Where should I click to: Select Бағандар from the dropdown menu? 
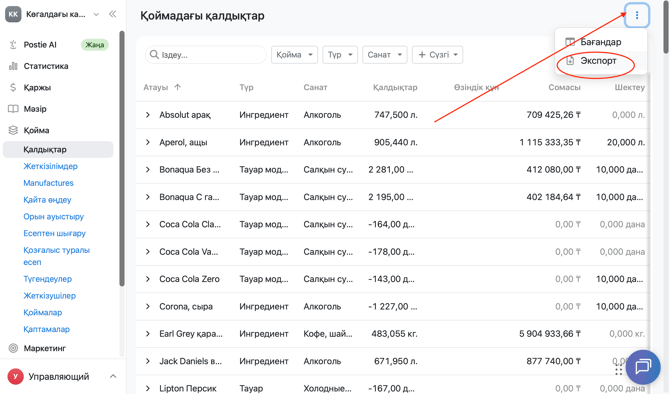[x=601, y=42]
